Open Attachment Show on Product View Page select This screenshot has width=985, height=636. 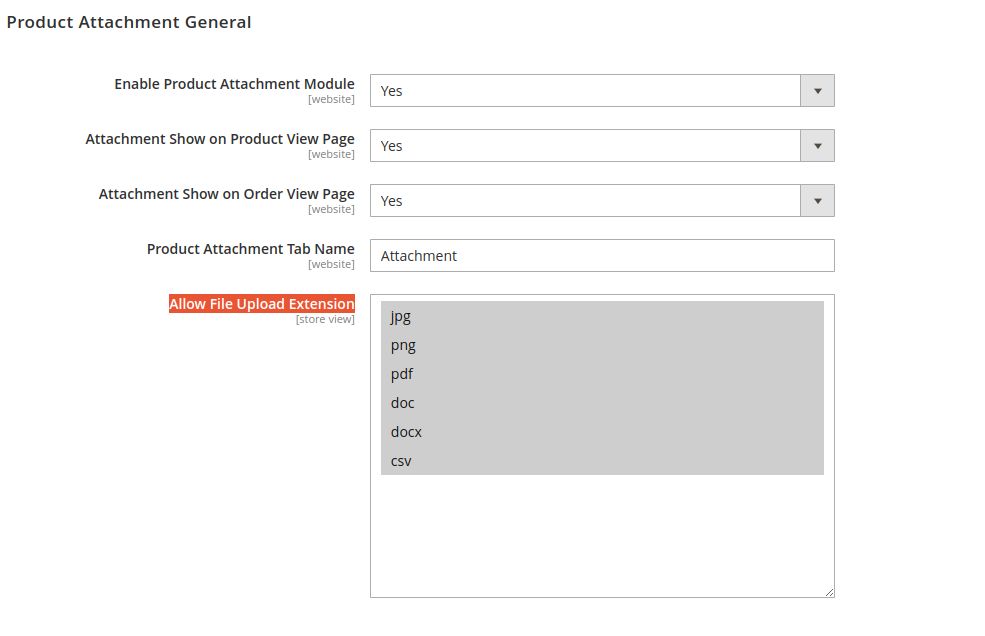(602, 146)
